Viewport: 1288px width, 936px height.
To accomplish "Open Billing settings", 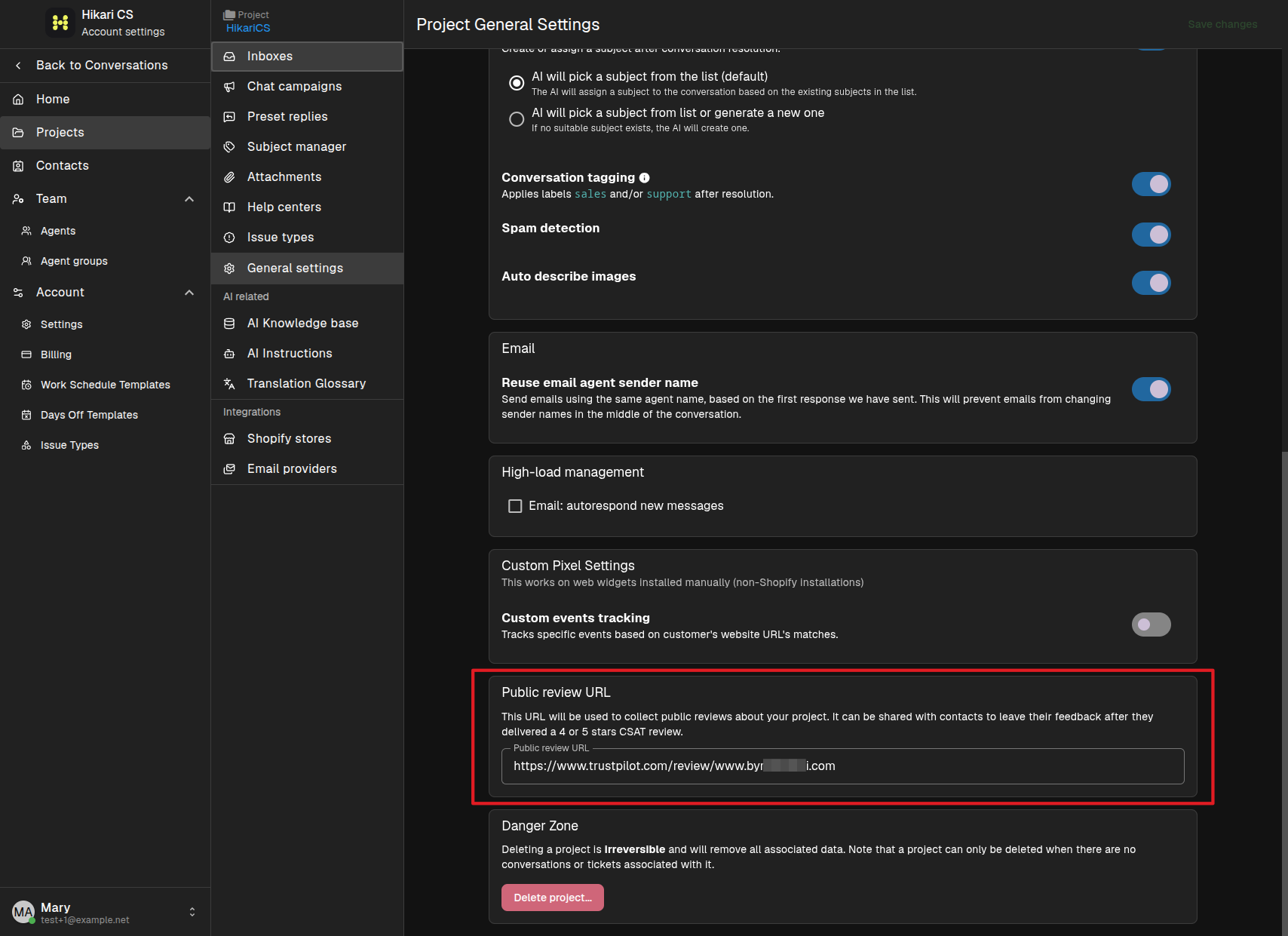I will 105,354.
